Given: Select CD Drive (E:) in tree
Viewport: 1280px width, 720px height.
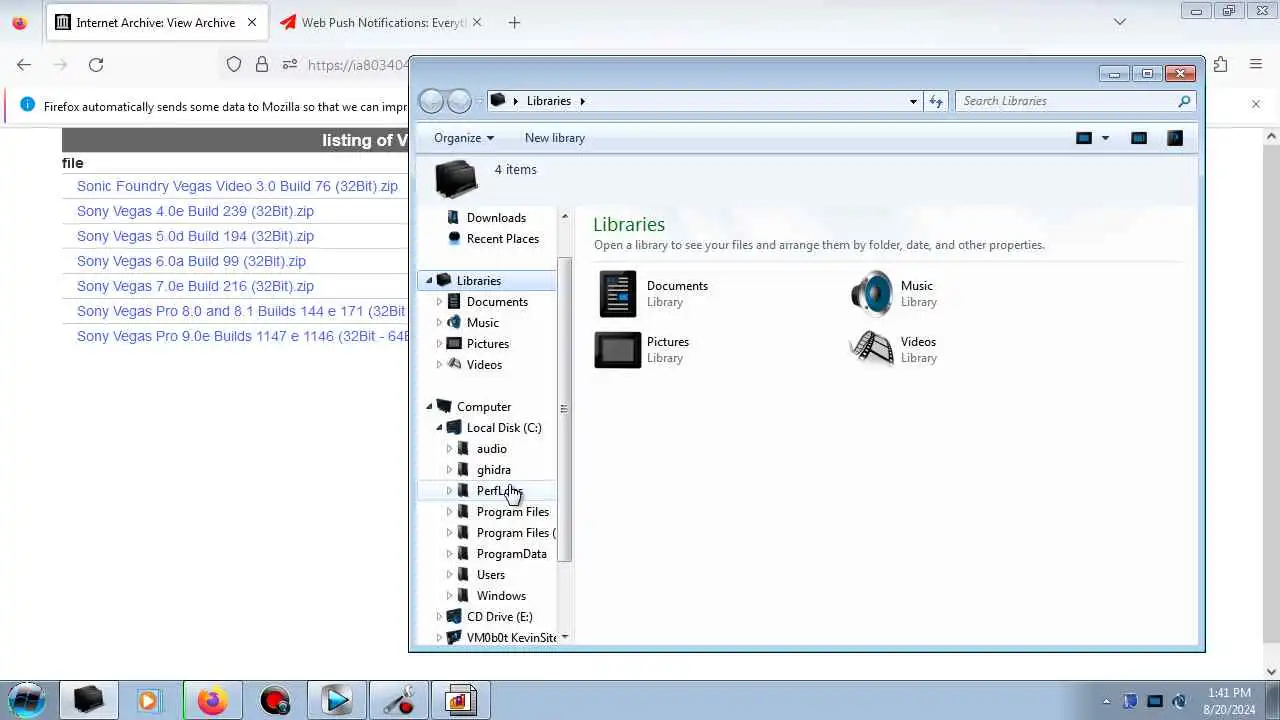Looking at the screenshot, I should (499, 617).
